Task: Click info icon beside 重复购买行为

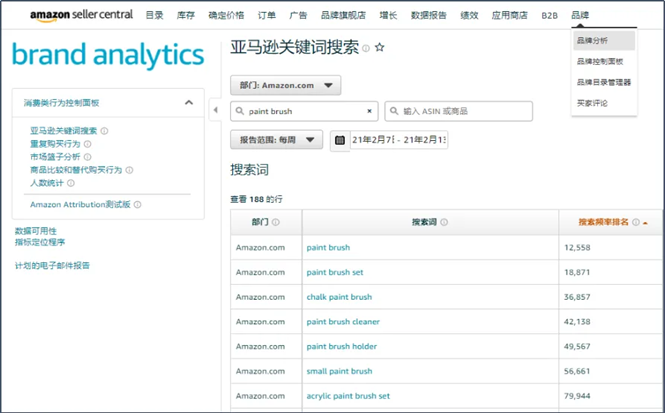Action: click(87, 144)
